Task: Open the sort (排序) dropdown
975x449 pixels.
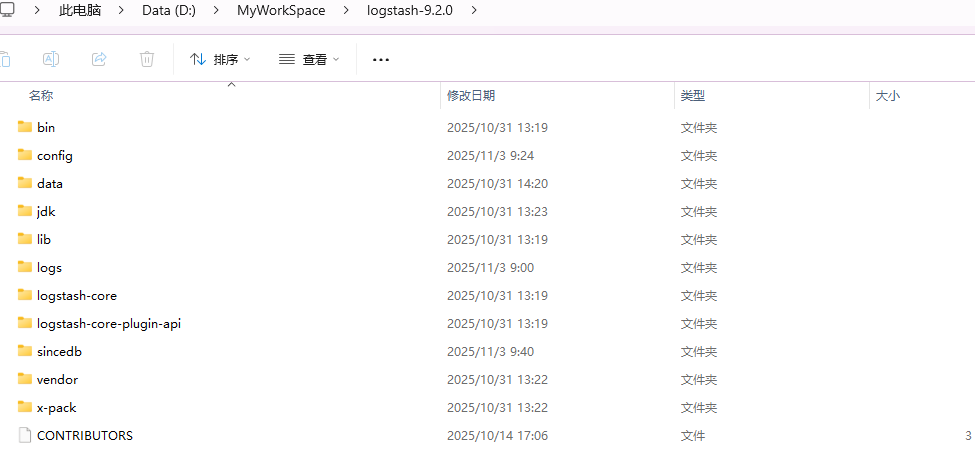Action: coord(220,60)
